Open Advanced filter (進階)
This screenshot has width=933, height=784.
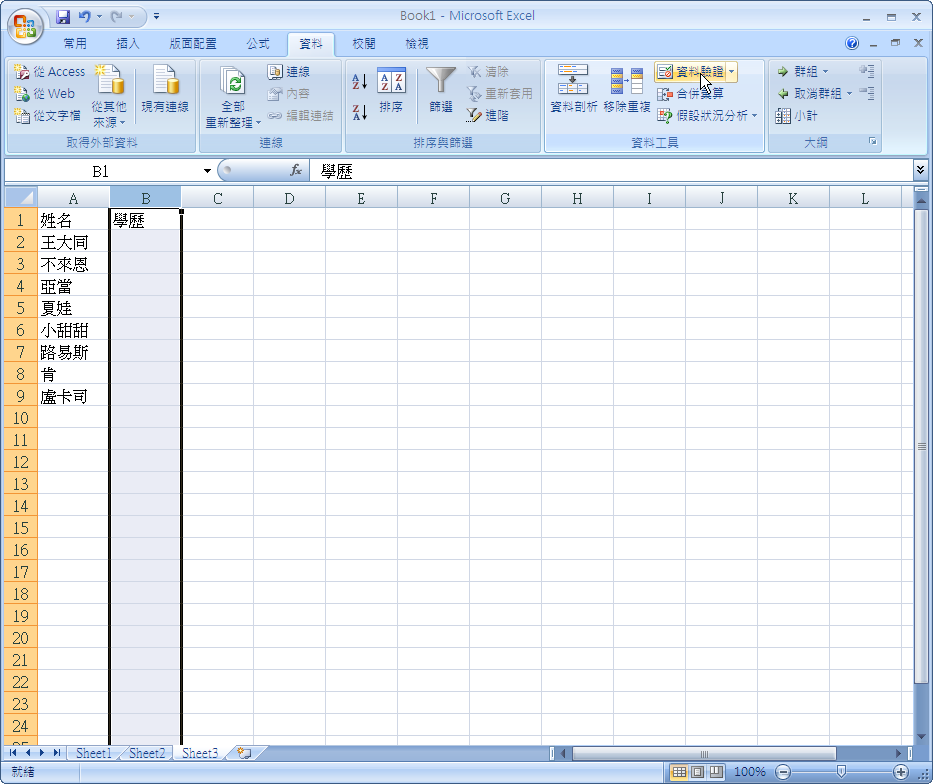point(488,115)
